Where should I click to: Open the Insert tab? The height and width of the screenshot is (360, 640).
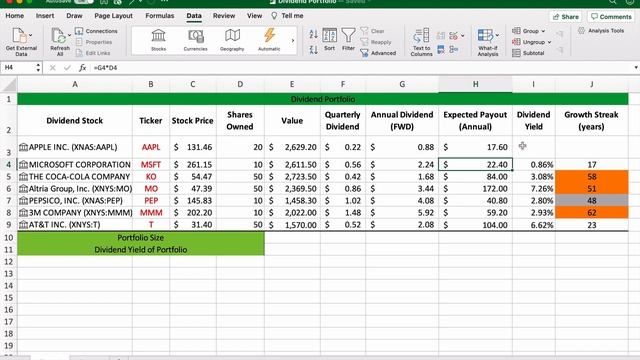point(45,16)
